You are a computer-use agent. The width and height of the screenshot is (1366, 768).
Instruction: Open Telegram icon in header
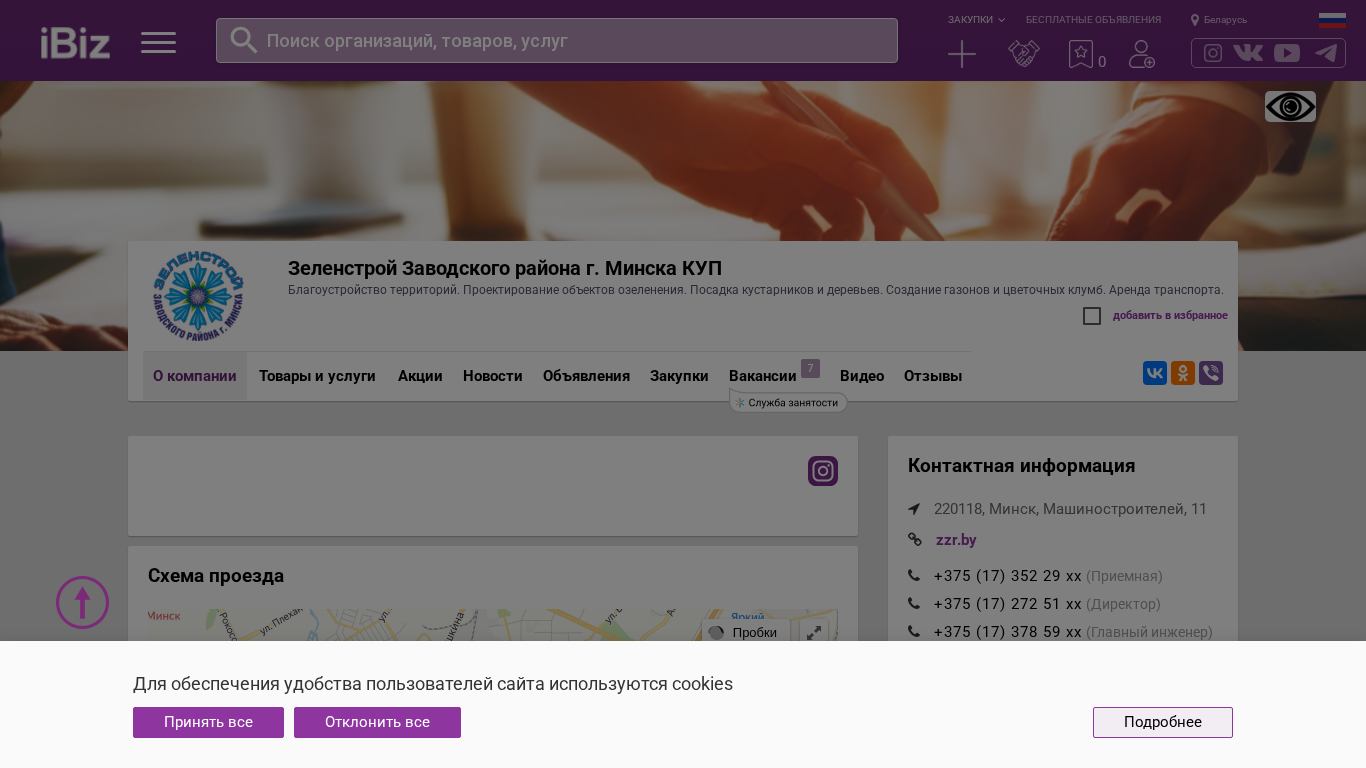[1326, 53]
